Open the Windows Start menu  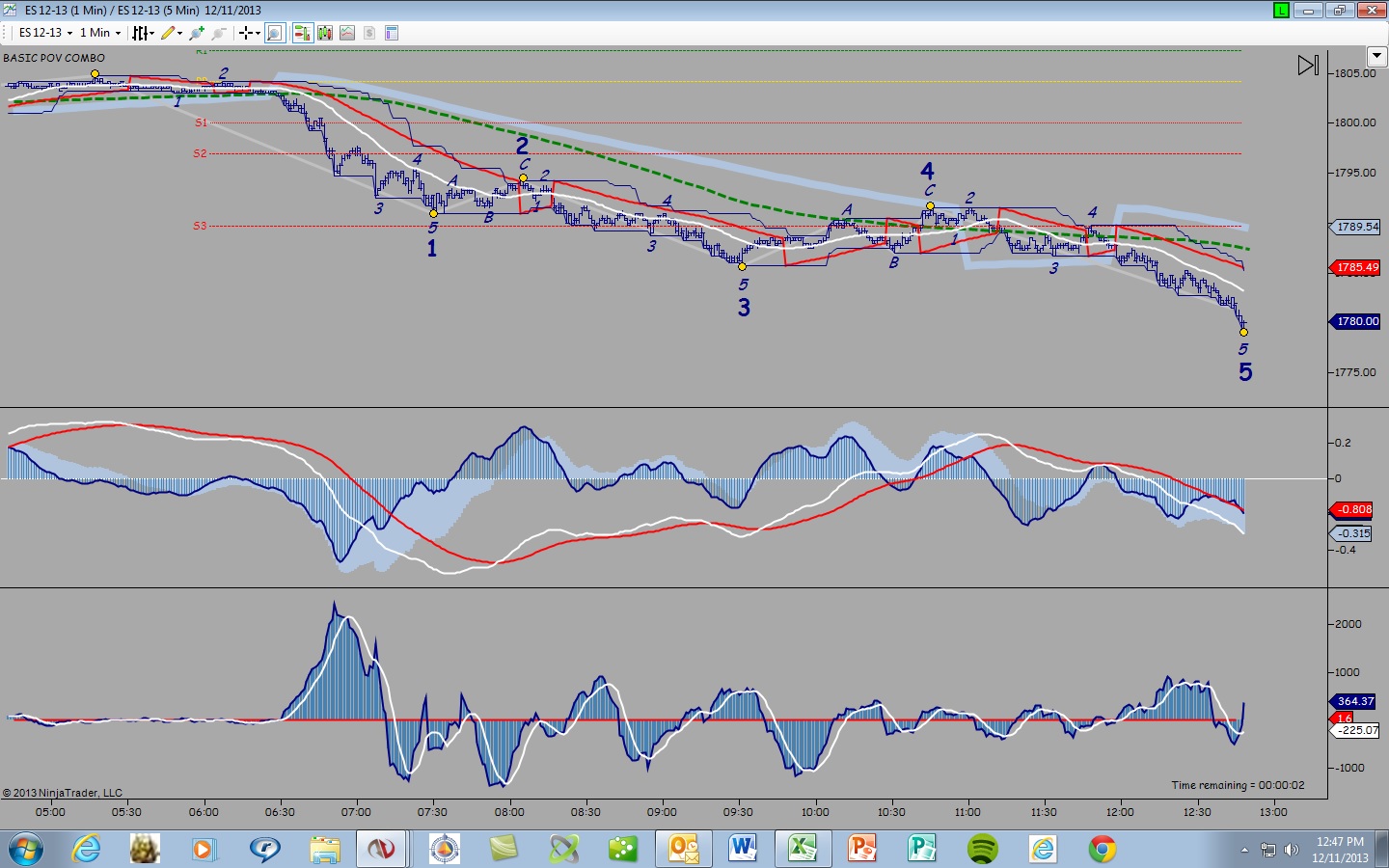pyautogui.click(x=24, y=850)
